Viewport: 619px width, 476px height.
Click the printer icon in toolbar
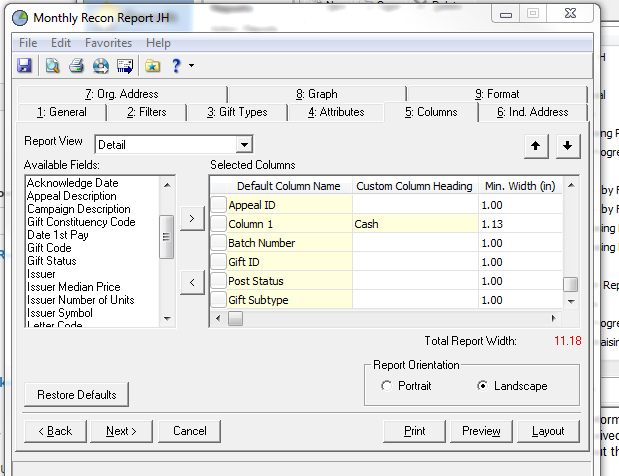[x=76, y=66]
